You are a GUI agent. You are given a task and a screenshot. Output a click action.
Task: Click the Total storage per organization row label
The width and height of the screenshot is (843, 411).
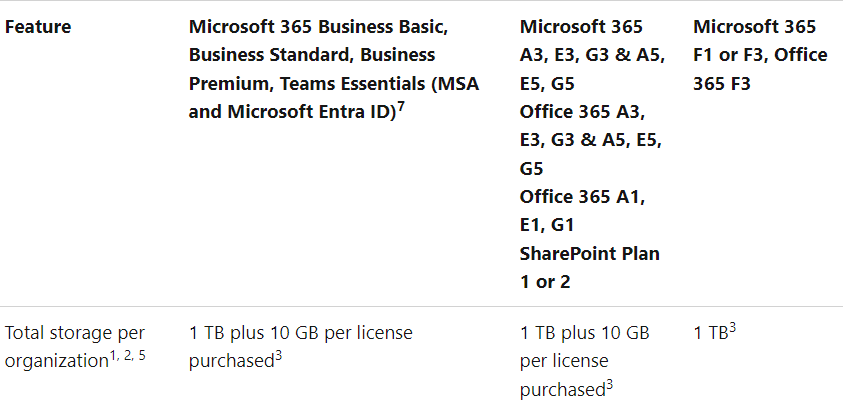point(75,347)
